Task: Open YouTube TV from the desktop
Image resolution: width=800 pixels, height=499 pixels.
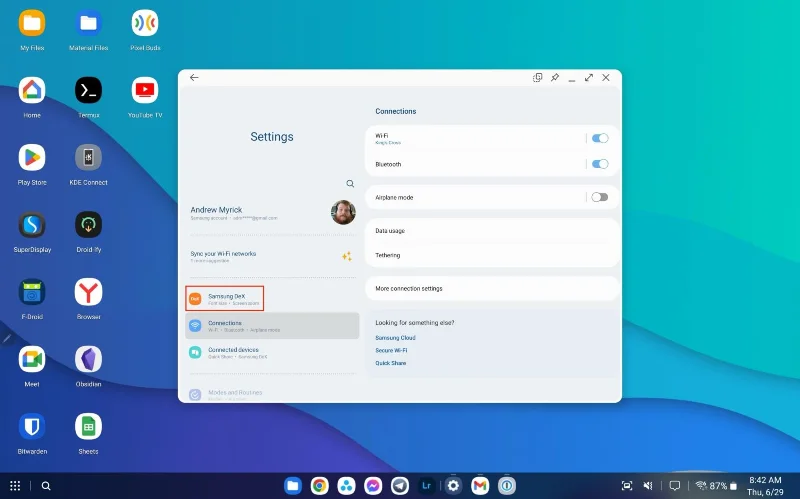Action: coord(145,90)
